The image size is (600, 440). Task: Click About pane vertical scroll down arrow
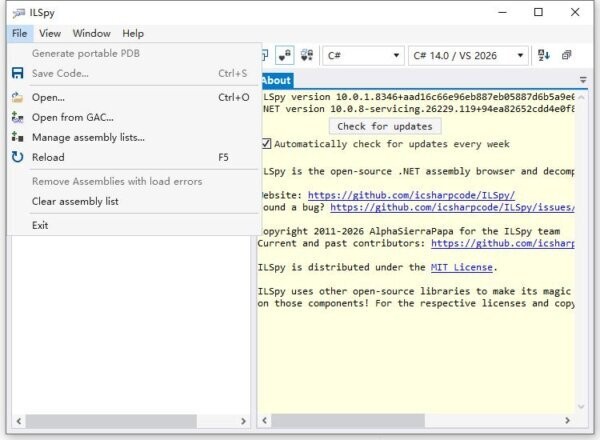581,406
